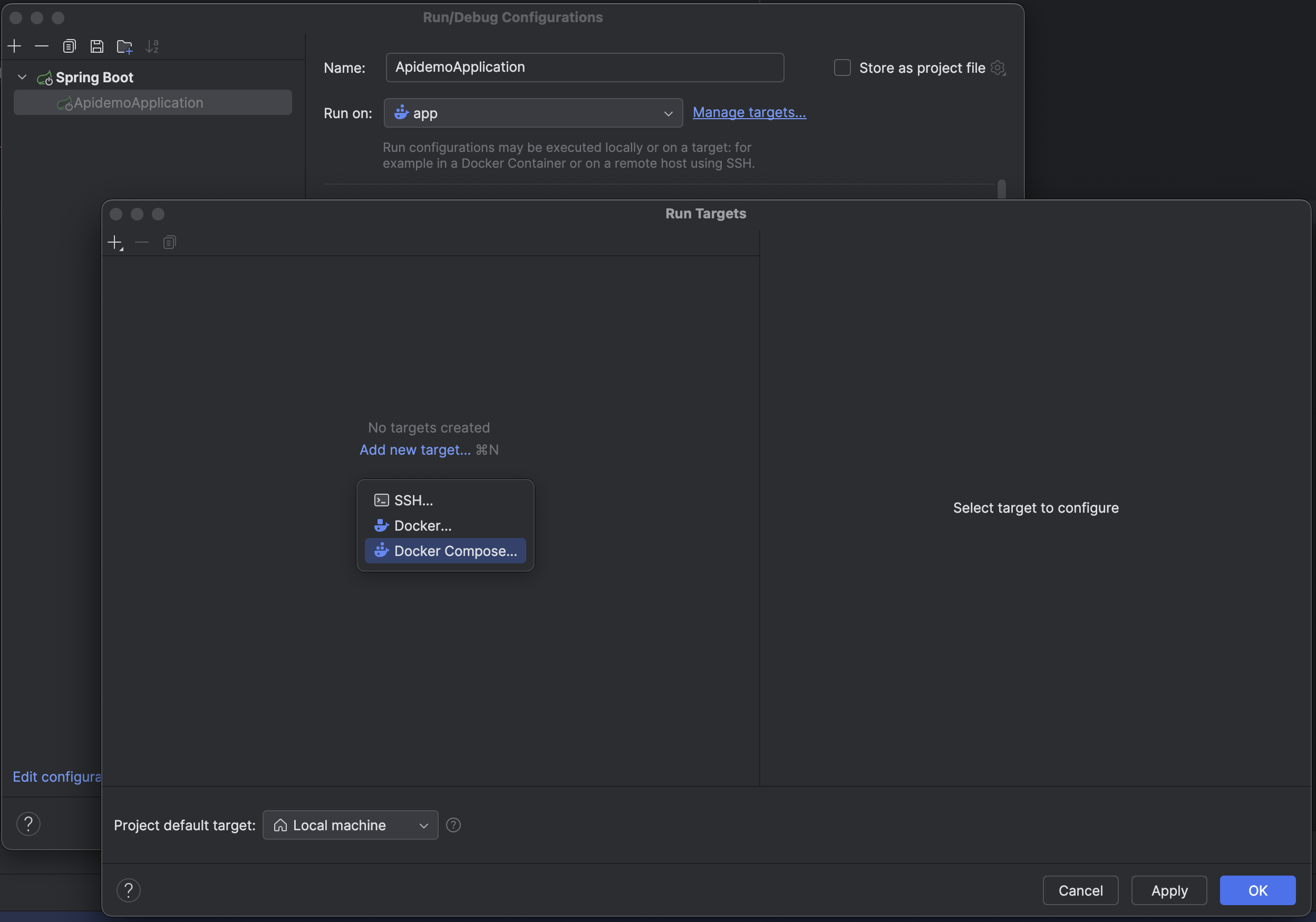This screenshot has height=922, width=1316.
Task: Click the copy configuration icon
Action: click(70, 46)
